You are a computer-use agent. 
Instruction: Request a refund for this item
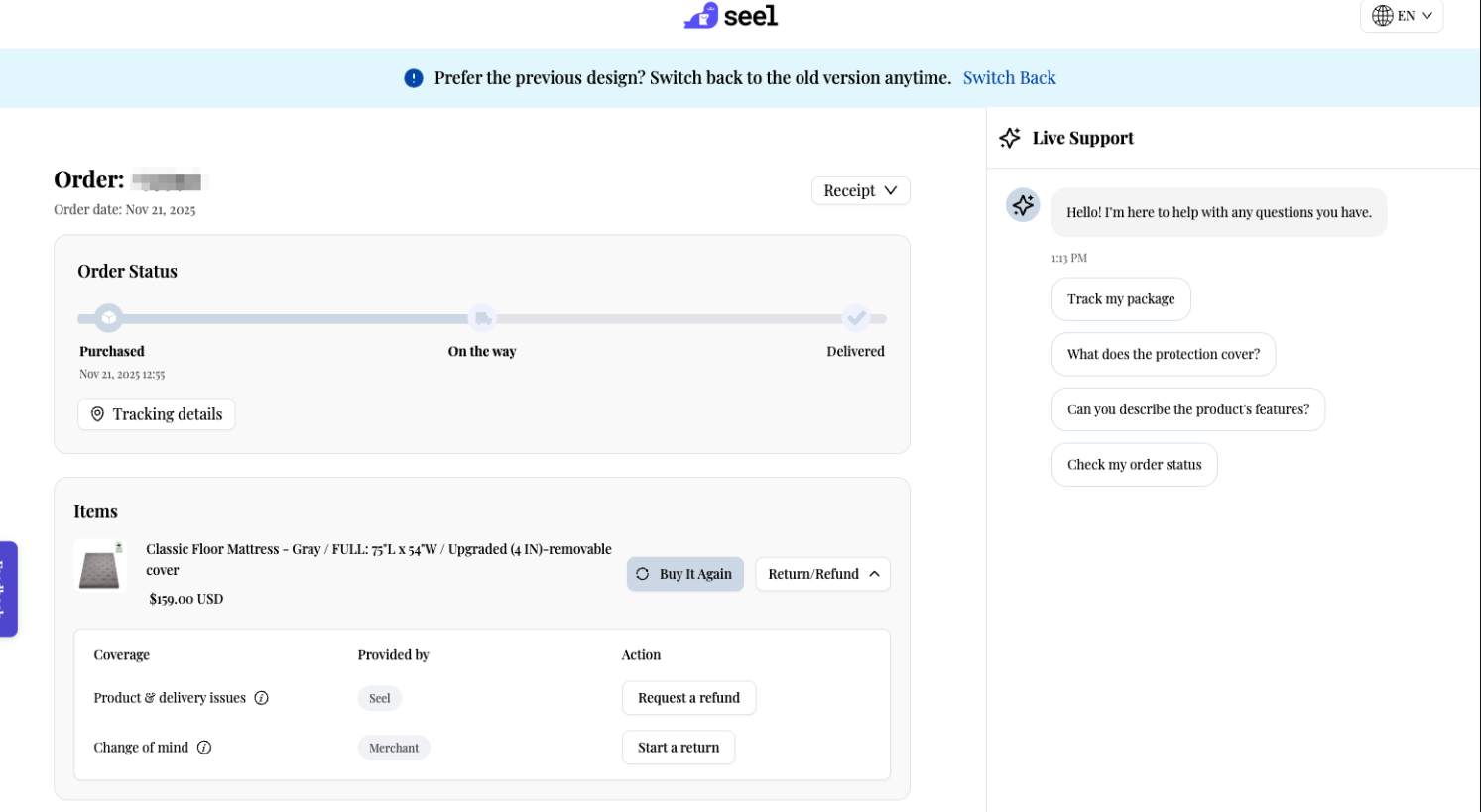(688, 698)
